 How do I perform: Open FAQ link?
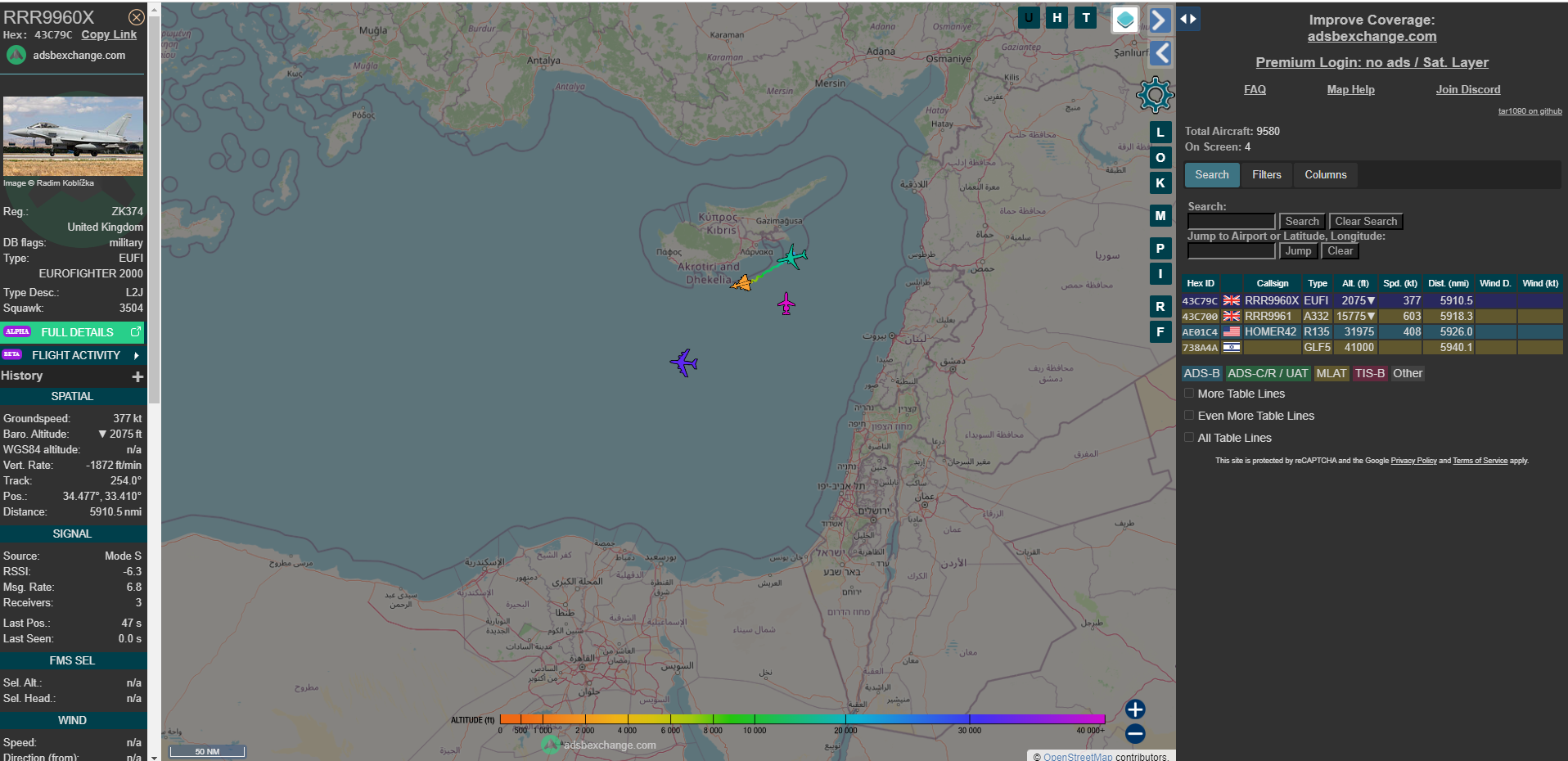tap(1255, 89)
